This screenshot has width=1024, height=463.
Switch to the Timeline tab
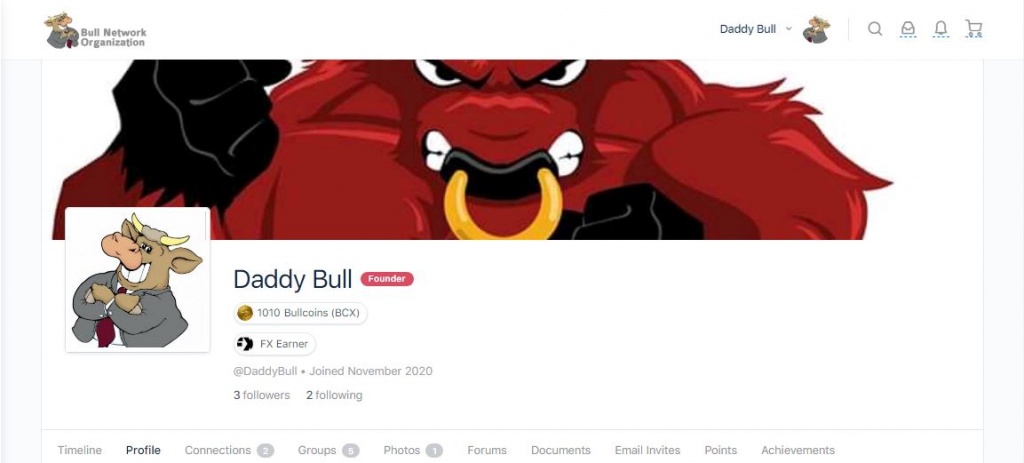(x=80, y=450)
